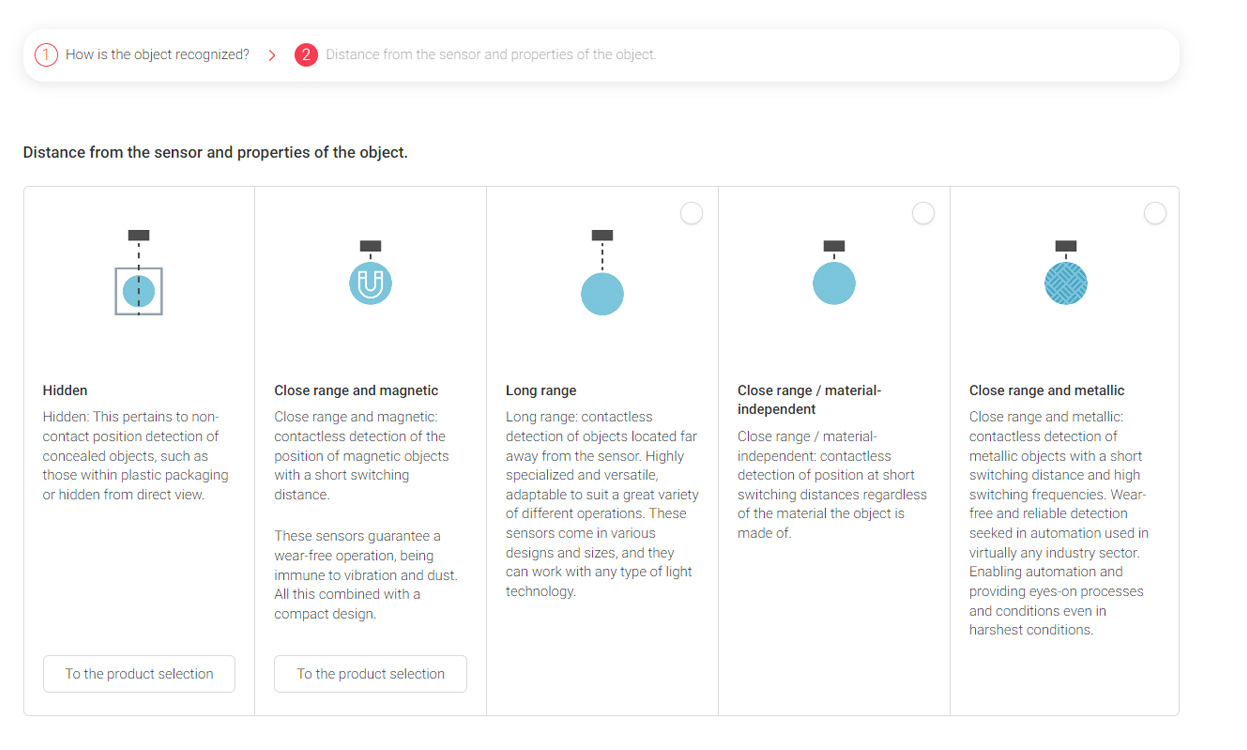Screen dimensions: 1247x750
Task: Click the red chevron between wizard steps
Action: [272, 55]
